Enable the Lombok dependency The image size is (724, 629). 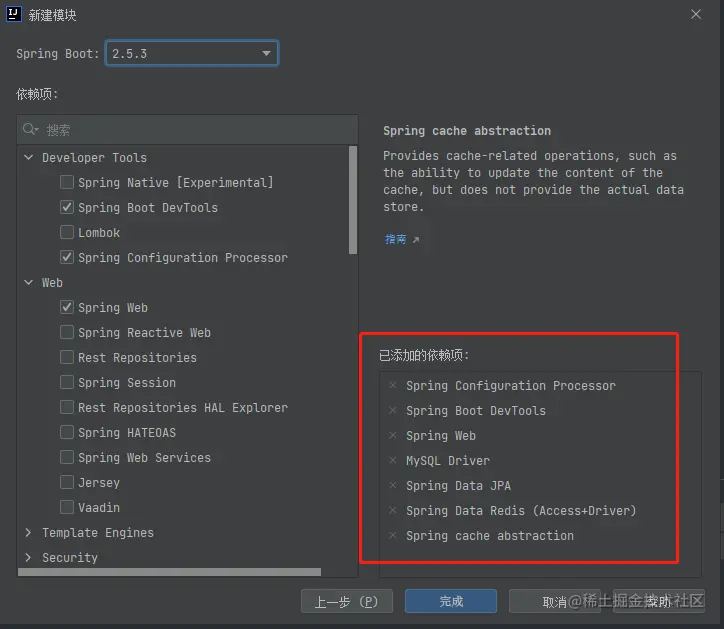(67, 232)
